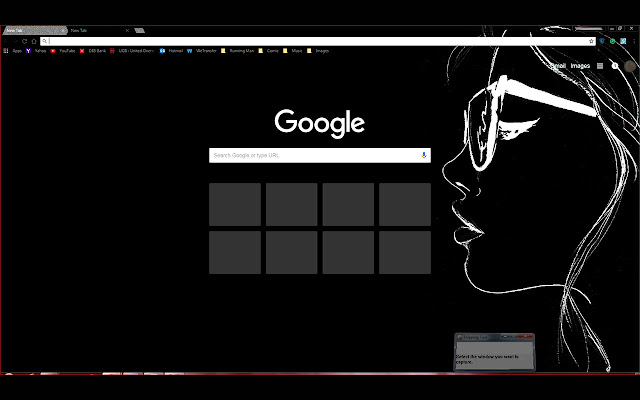640x400 pixels.
Task: Open the light-blue square extension icon
Action: pyautogui.click(x=623, y=41)
